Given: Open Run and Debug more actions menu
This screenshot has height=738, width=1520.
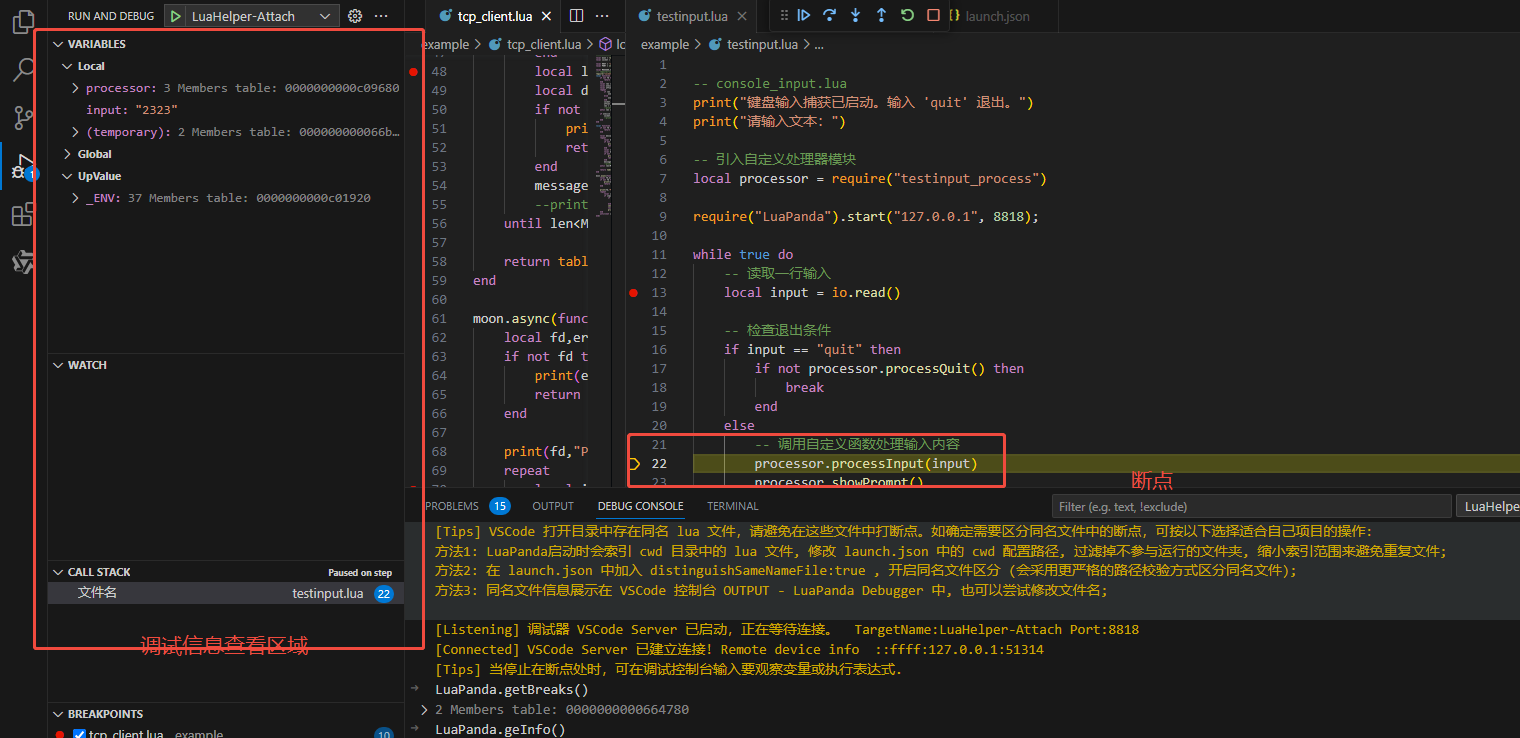Looking at the screenshot, I should tap(381, 16).
